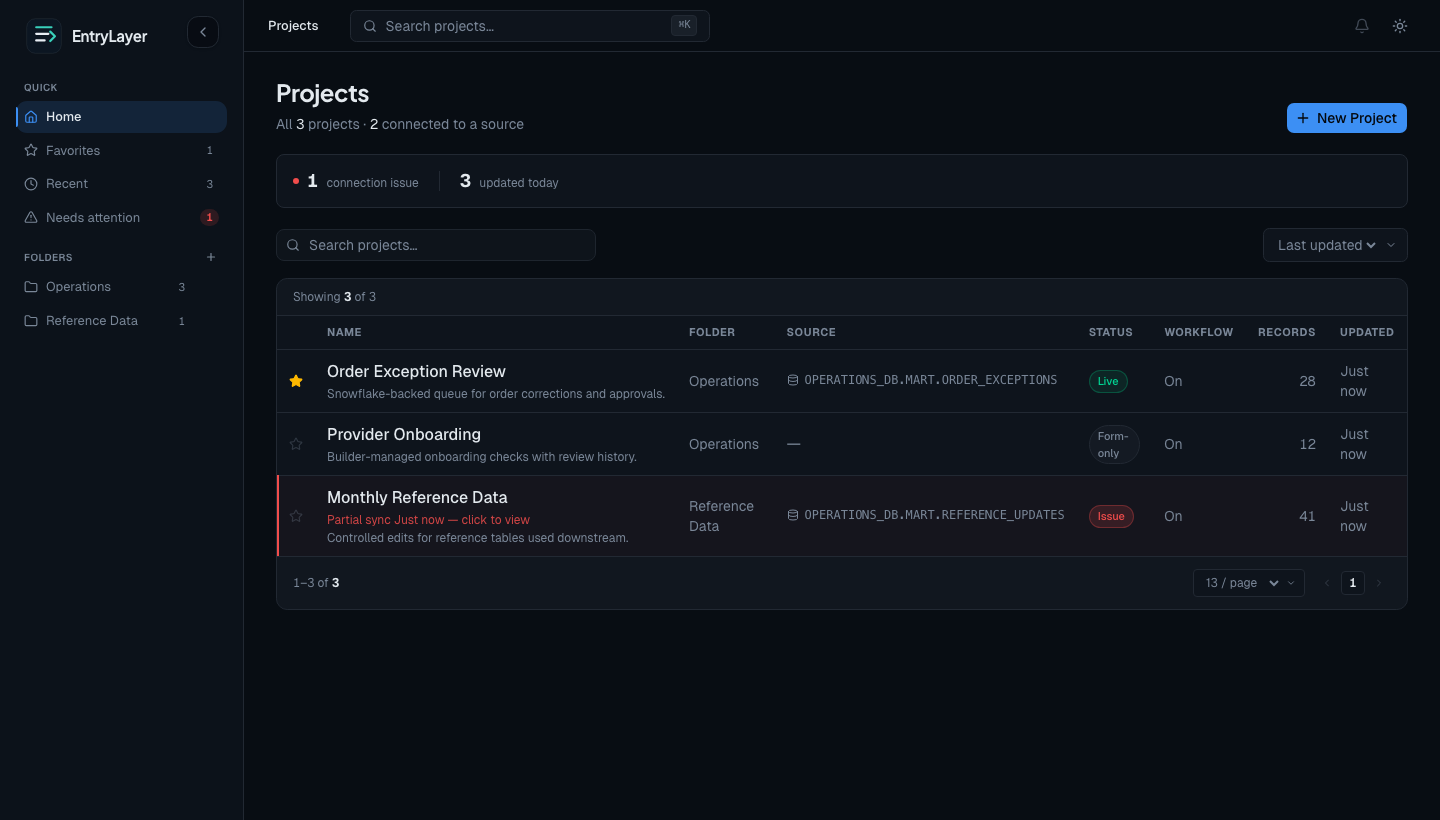Open Monthly Reference Data project
The width and height of the screenshot is (1440, 820).
tap(417, 497)
